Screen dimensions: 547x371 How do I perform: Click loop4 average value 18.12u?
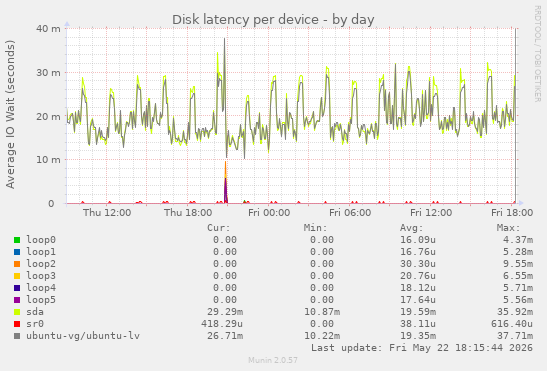pyautogui.click(x=418, y=288)
